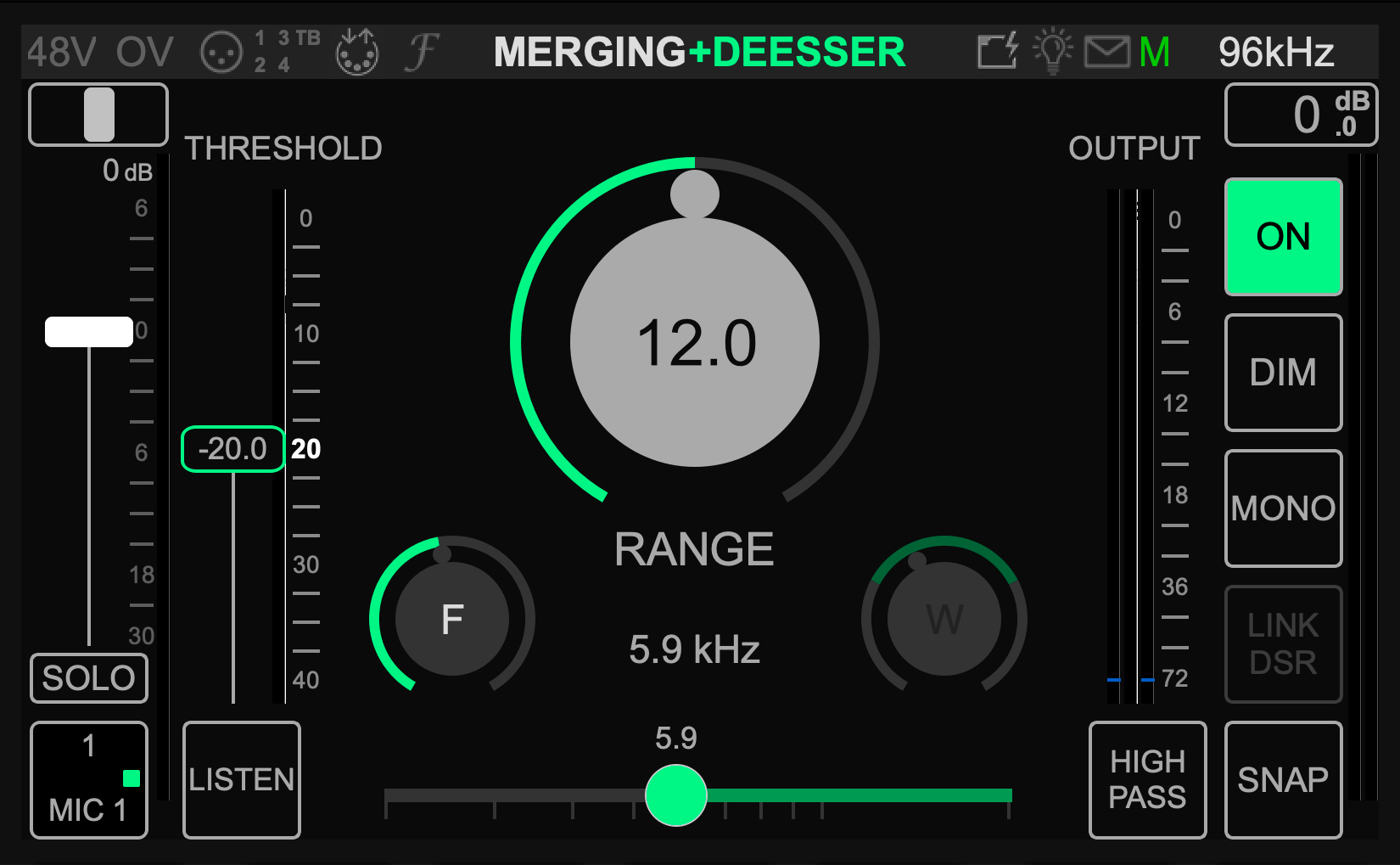Click the cursive F icon in header
The image size is (1400, 865).
tap(422, 53)
